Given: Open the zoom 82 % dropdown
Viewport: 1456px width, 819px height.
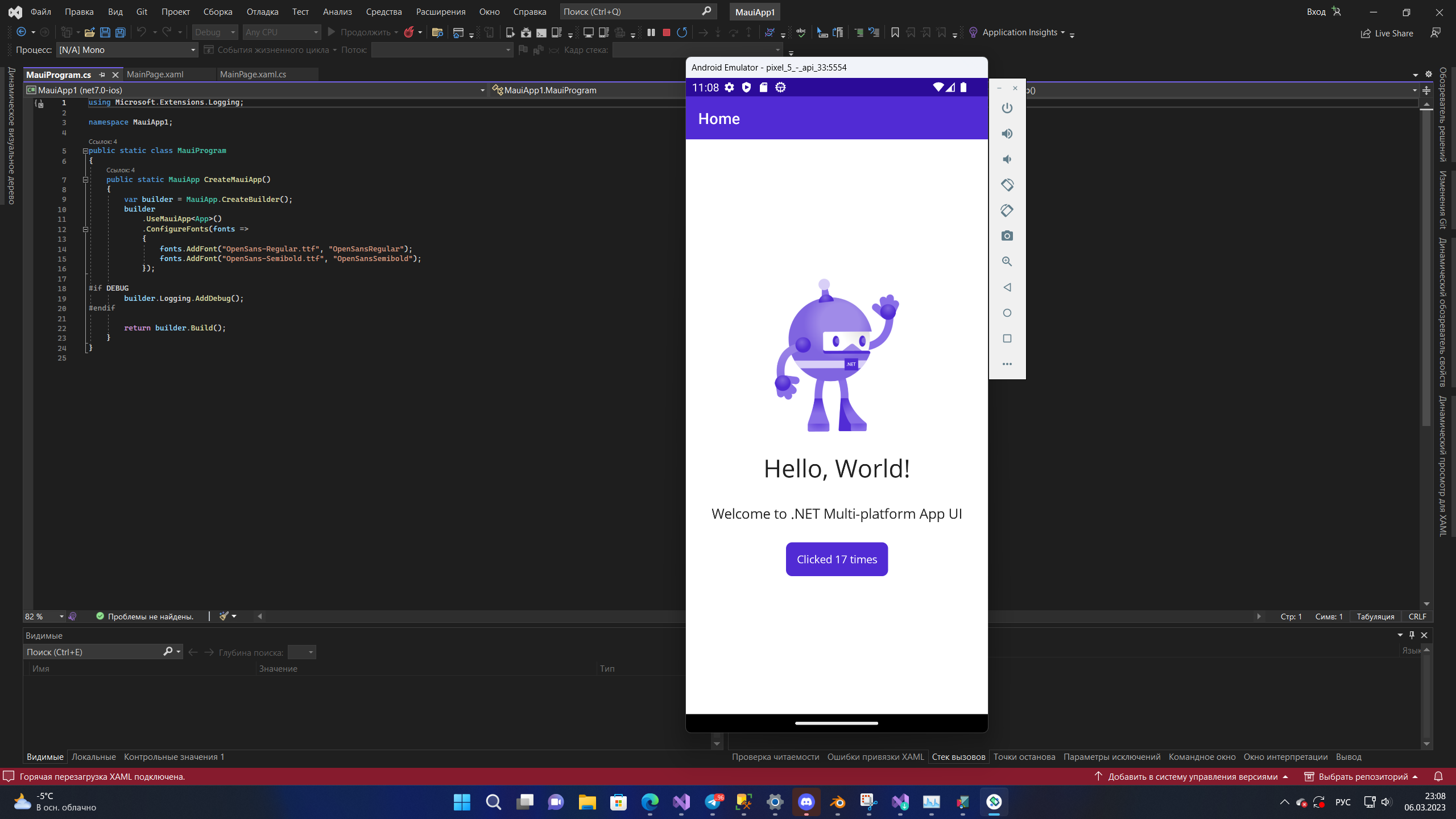Looking at the screenshot, I should pyautogui.click(x=44, y=617).
